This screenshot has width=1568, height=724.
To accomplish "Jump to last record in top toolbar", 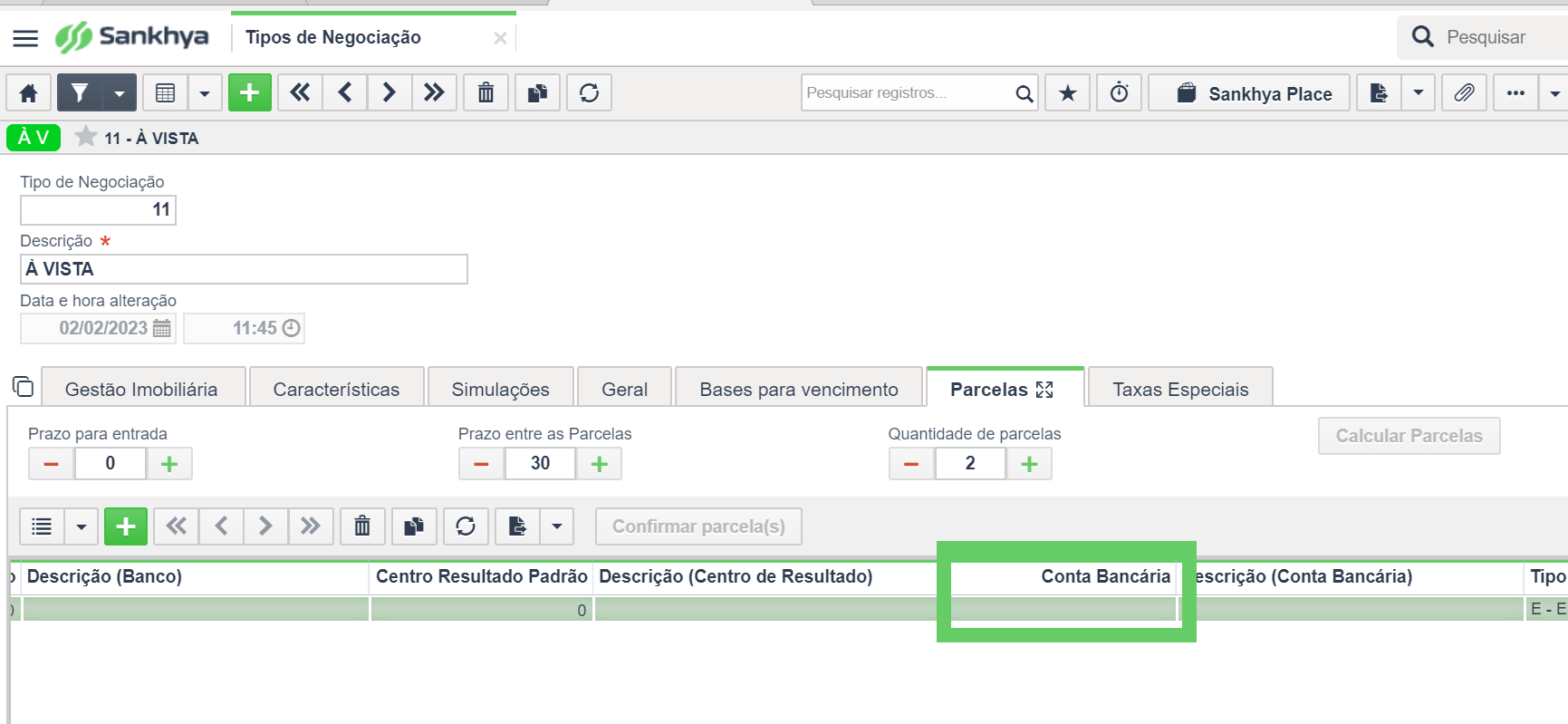I will click(434, 92).
